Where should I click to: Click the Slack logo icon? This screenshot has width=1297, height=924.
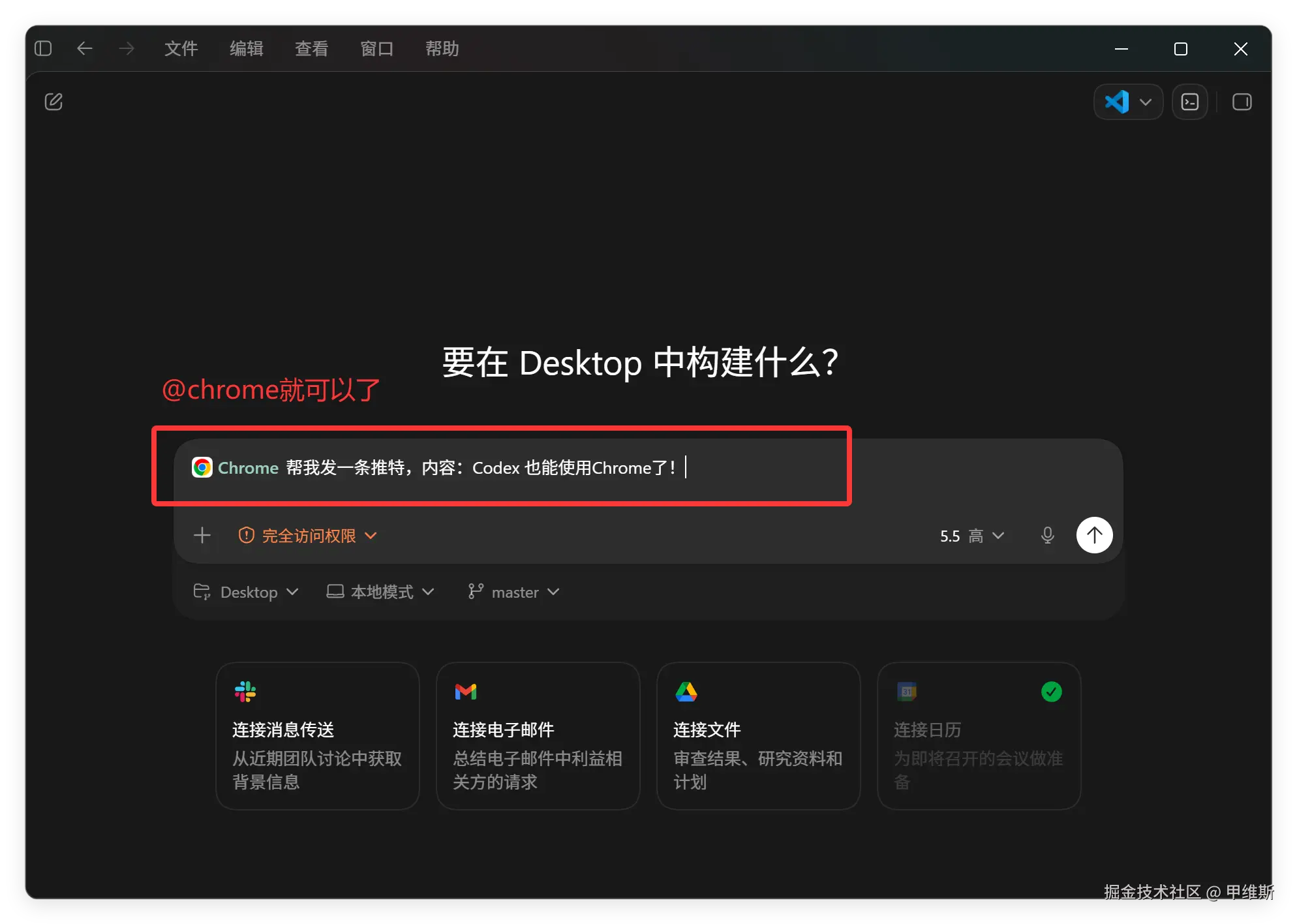tap(245, 692)
